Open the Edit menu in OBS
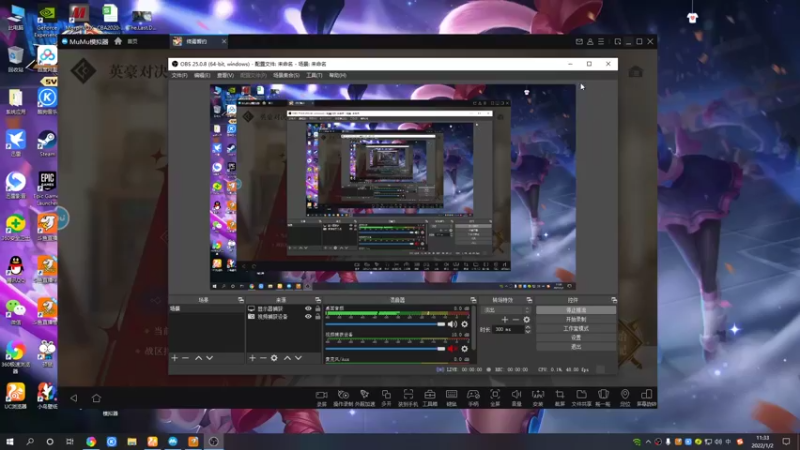This screenshot has height=450, width=800. pos(202,76)
